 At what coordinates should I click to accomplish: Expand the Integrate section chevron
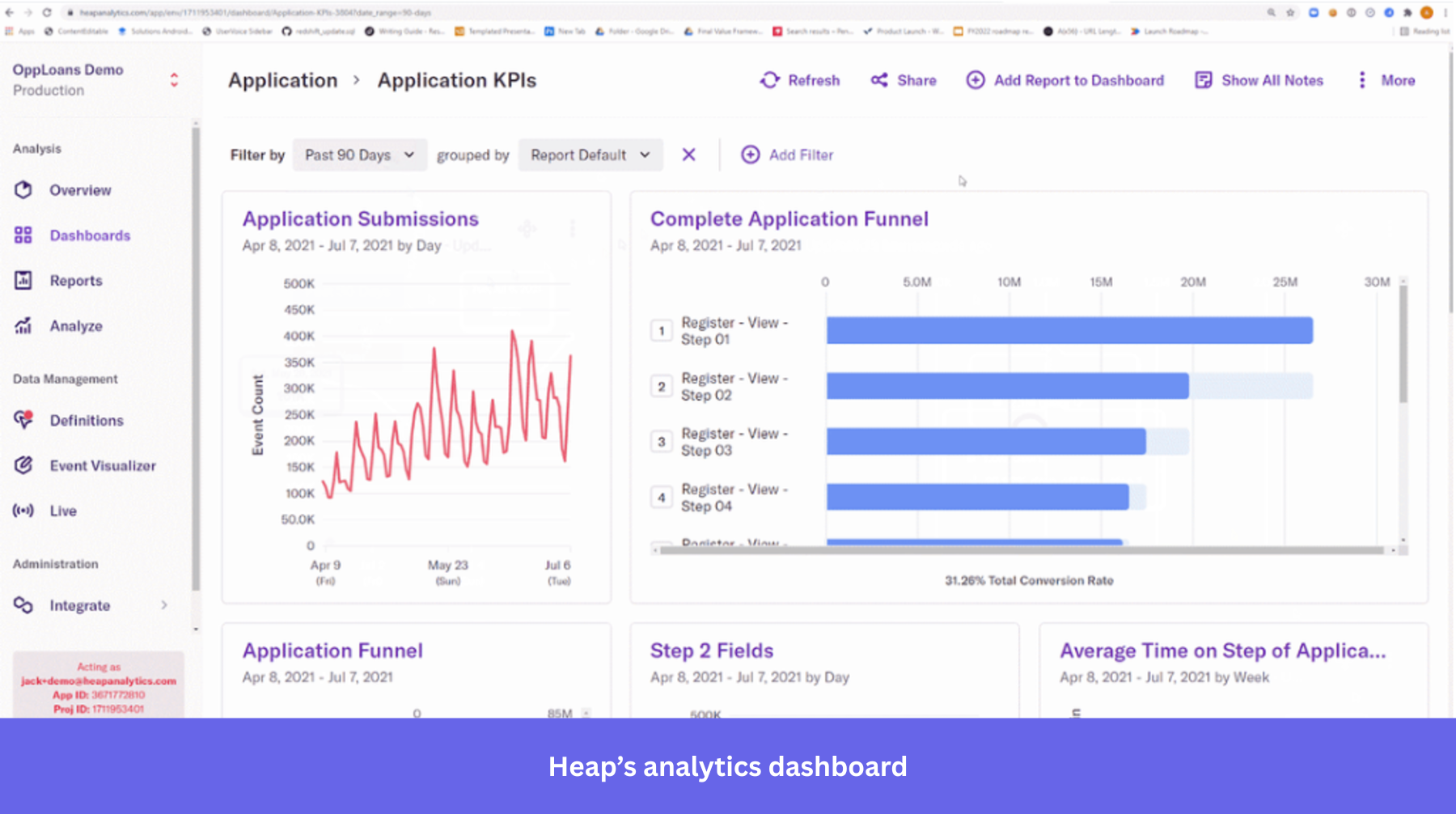pos(164,605)
